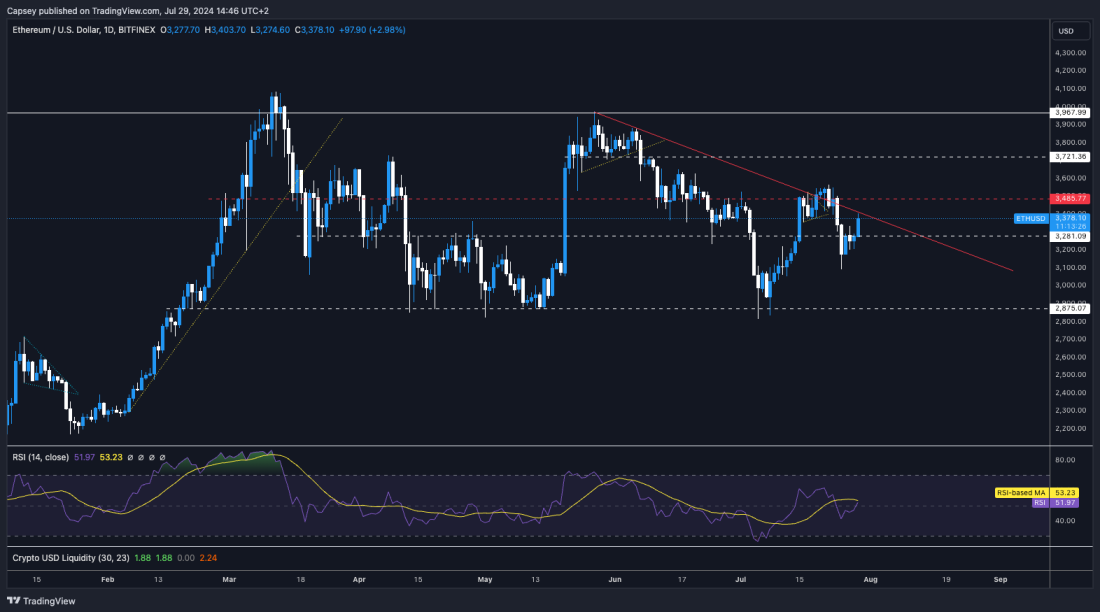The width and height of the screenshot is (1100, 612).
Task: Click the yellow RSI-based MA label
Action: pos(1020,493)
